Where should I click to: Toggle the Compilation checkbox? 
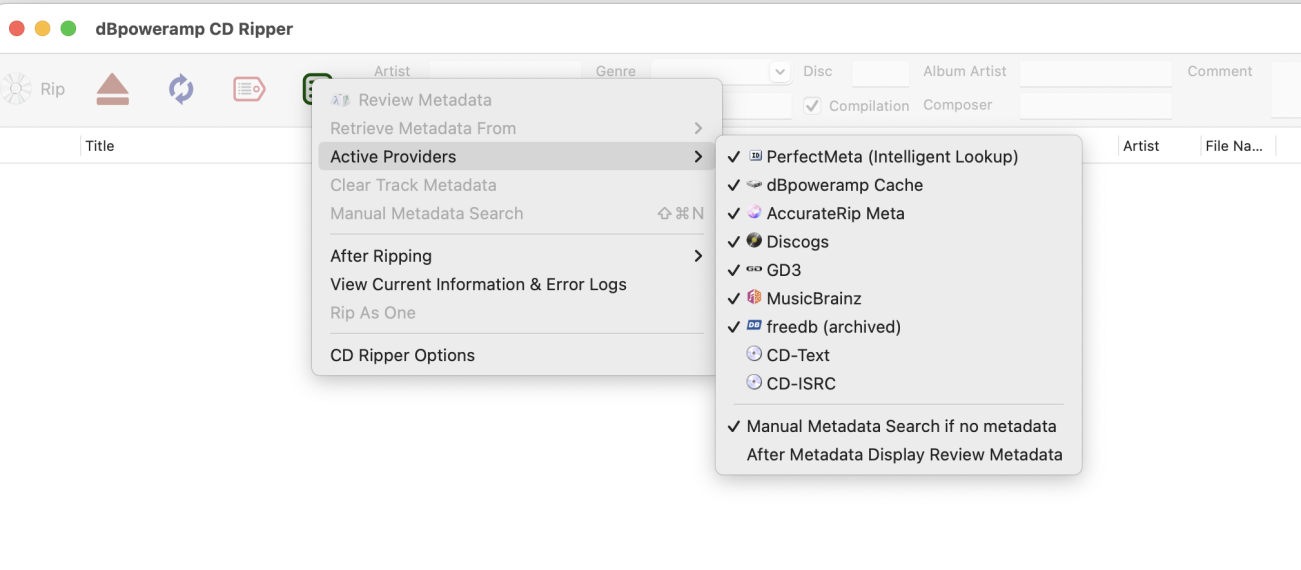(x=813, y=106)
